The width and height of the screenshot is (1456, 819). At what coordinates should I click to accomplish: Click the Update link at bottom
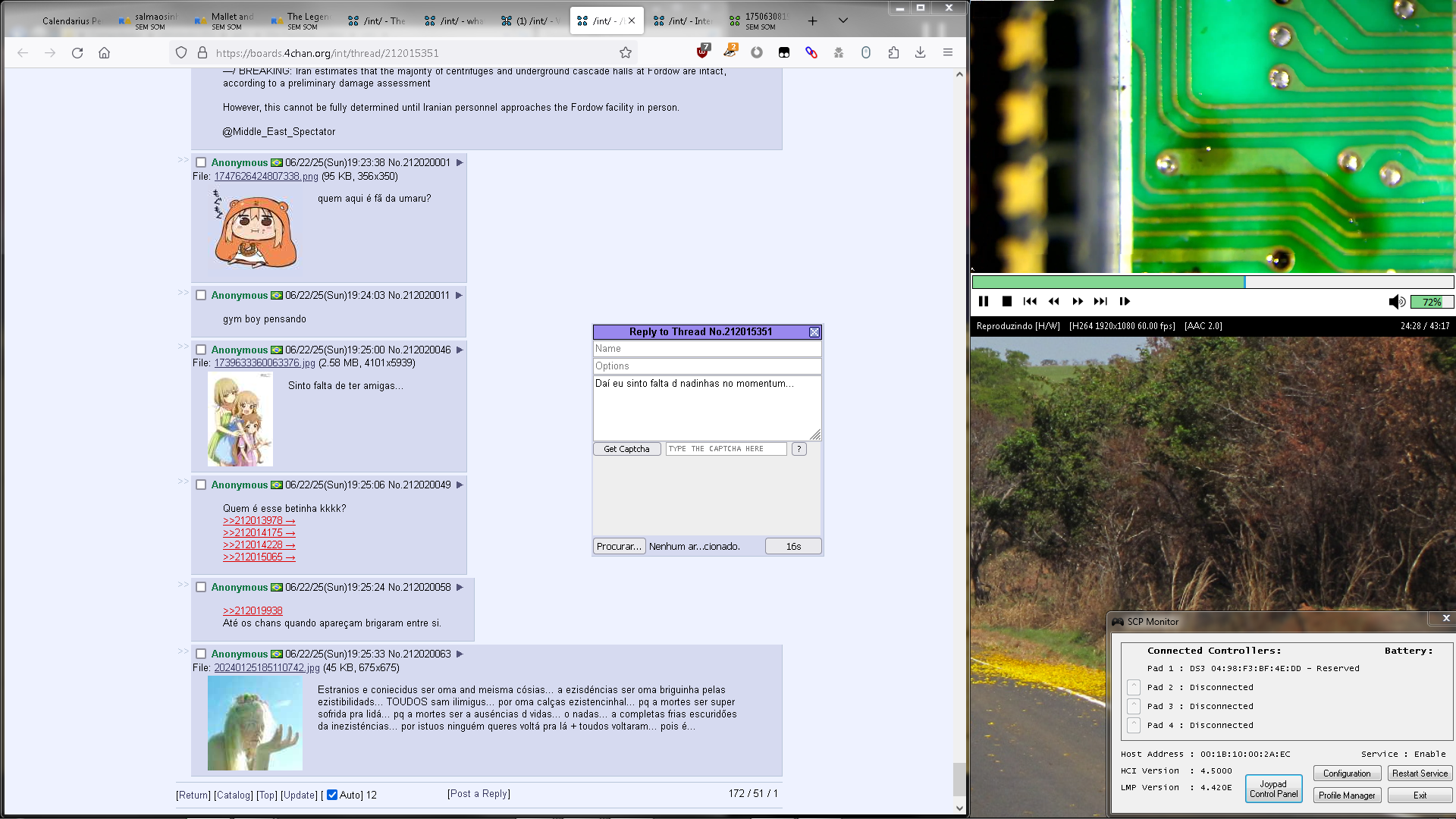point(299,795)
